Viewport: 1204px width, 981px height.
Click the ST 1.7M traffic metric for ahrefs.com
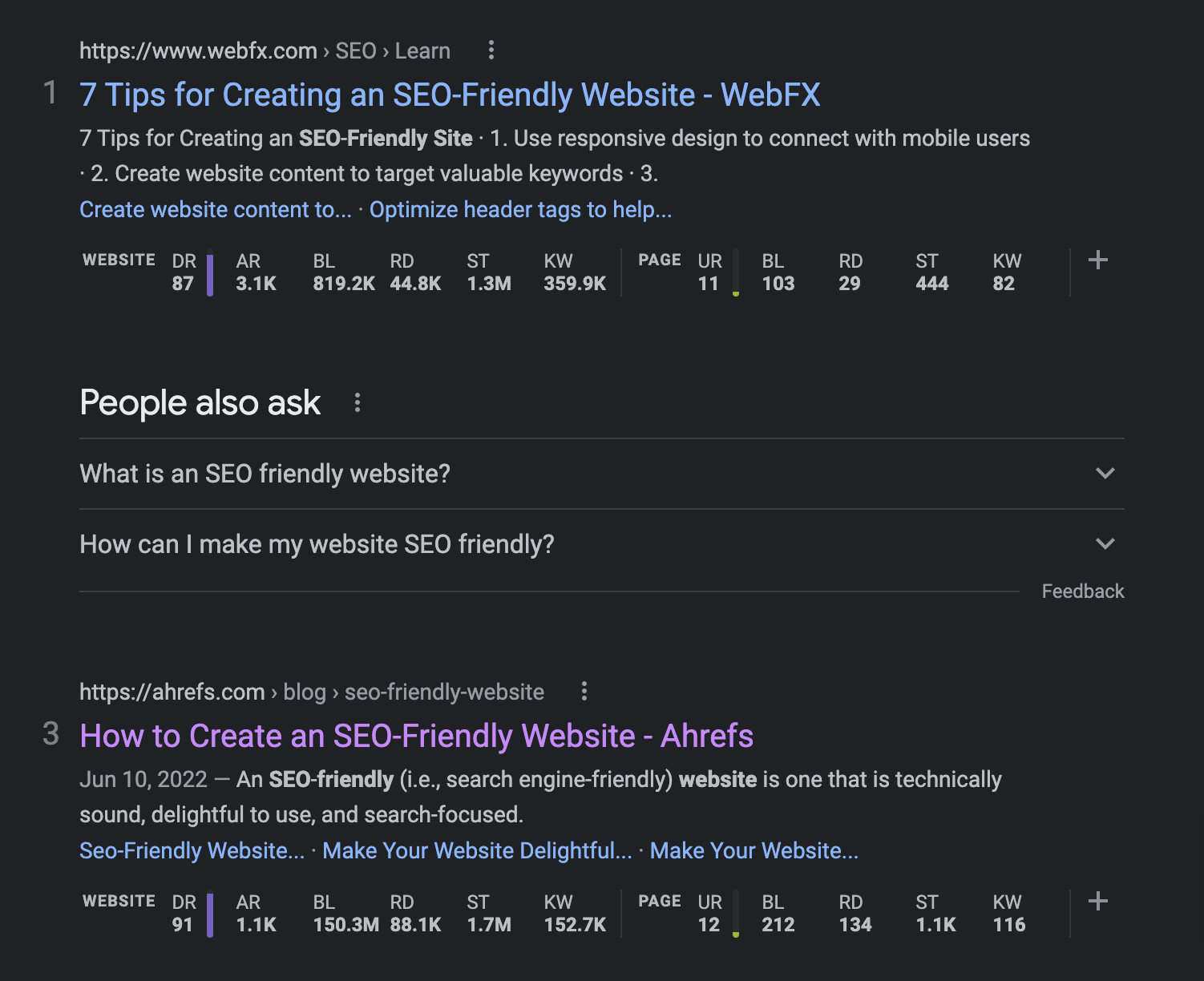tap(489, 914)
